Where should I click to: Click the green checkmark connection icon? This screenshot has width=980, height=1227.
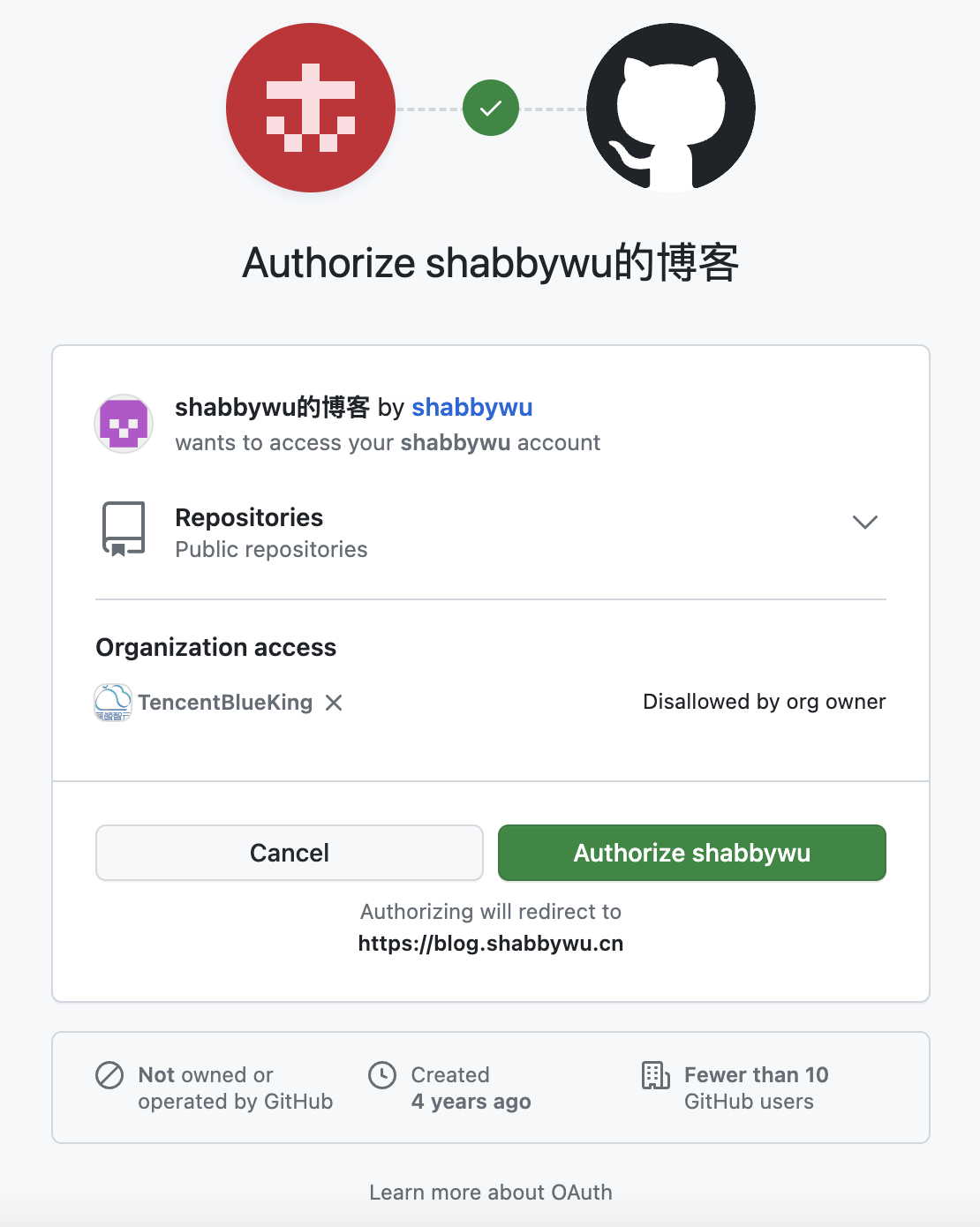point(490,108)
